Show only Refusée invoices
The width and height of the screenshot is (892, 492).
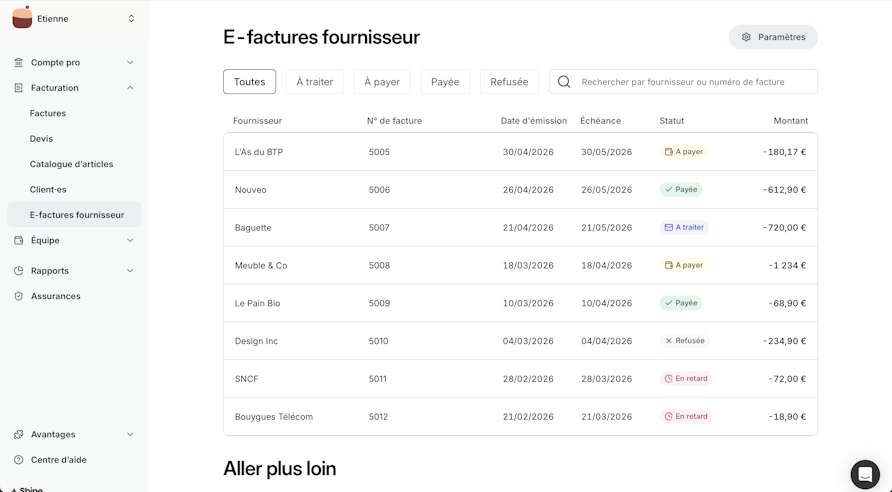[x=509, y=82]
